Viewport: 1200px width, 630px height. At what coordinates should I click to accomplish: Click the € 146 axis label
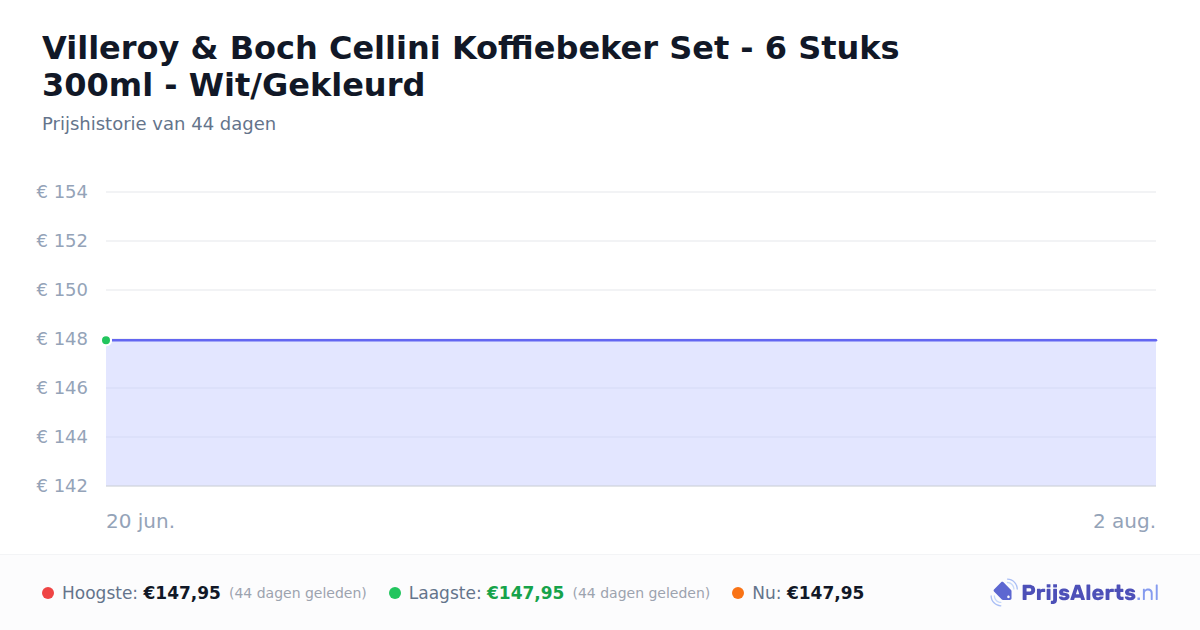[x=62, y=388]
